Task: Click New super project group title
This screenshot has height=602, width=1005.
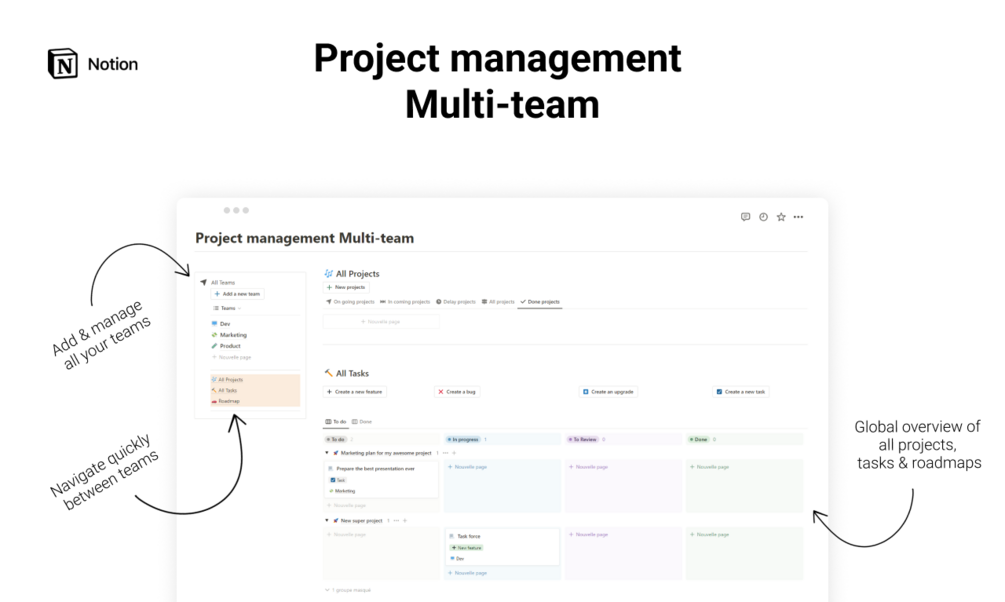Action: pos(361,521)
